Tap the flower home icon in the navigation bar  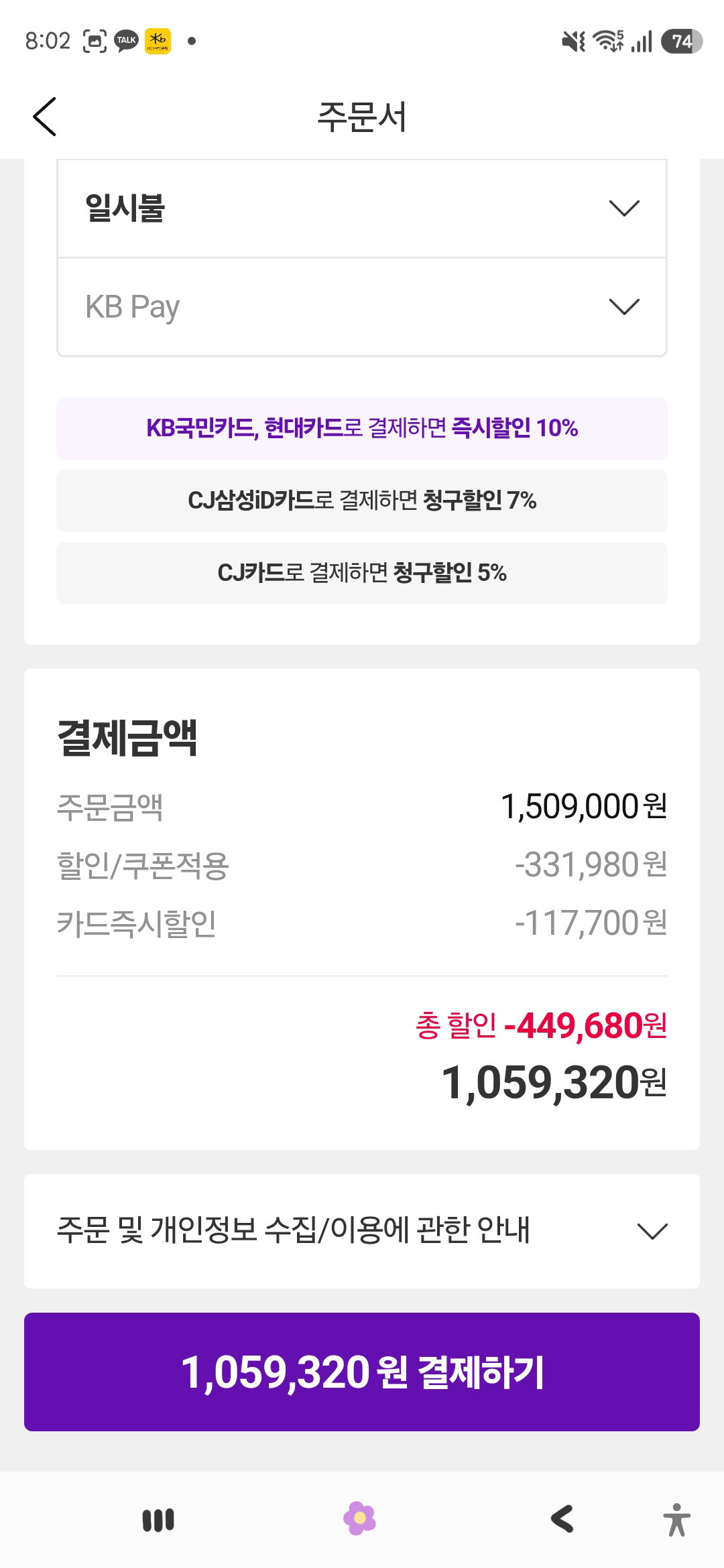[x=360, y=1518]
